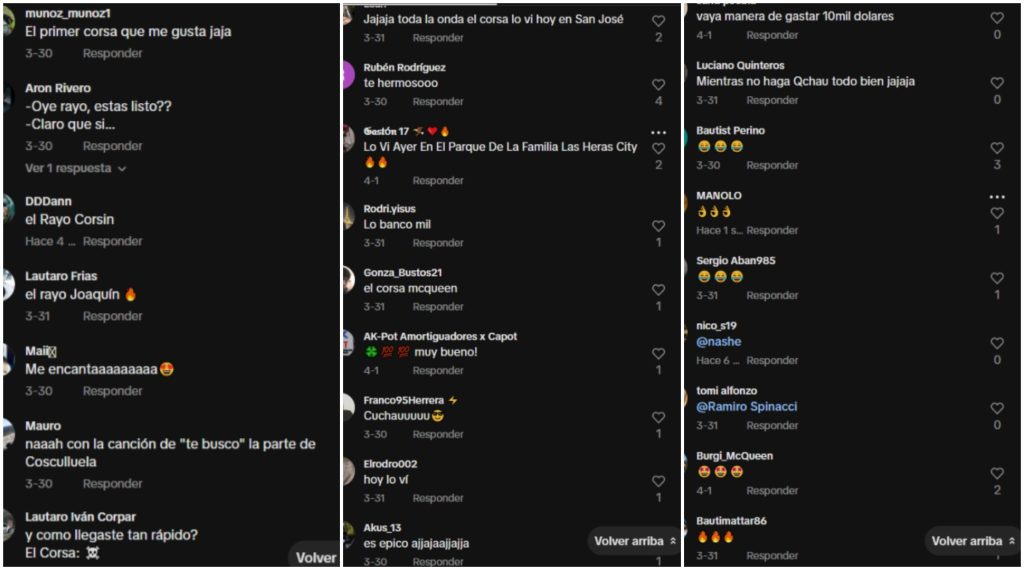Screen dimensions: 1024x570
Task: Open three-dot options on Gastón 17's comment
Action: [x=658, y=133]
